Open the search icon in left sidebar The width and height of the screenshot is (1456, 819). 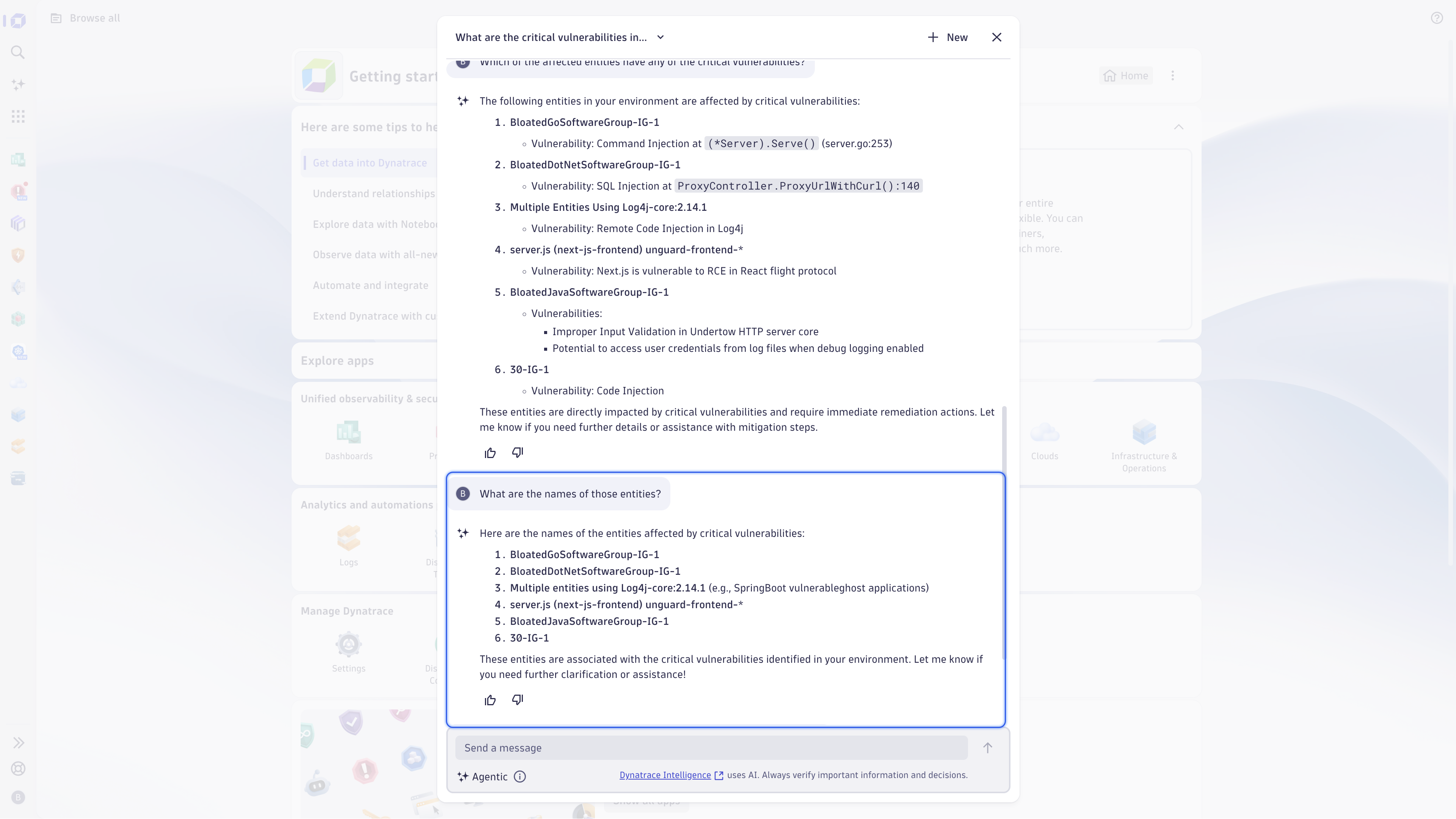[x=18, y=53]
